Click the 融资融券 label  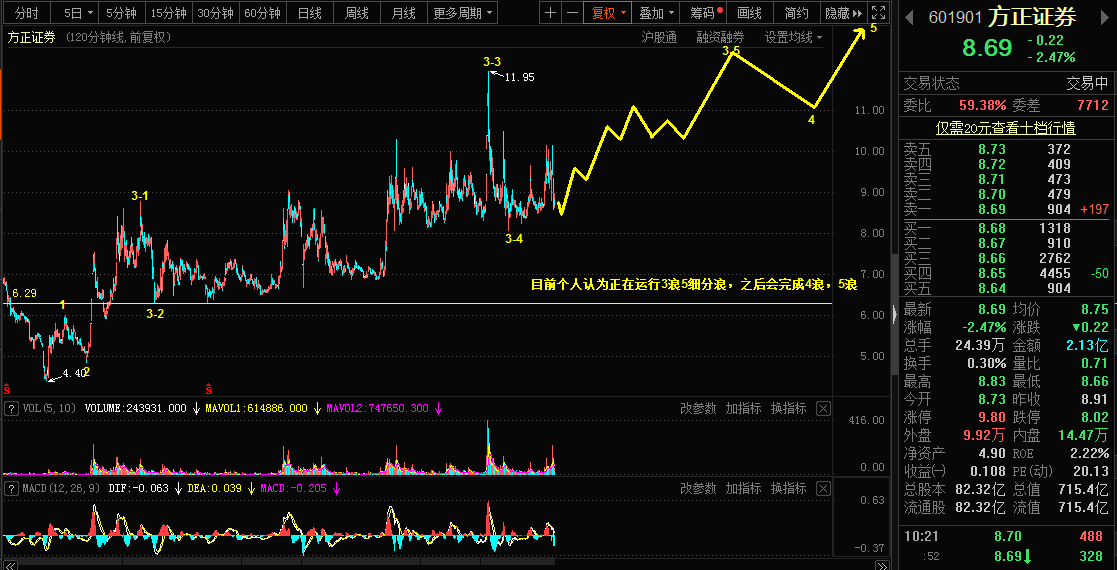(x=720, y=38)
